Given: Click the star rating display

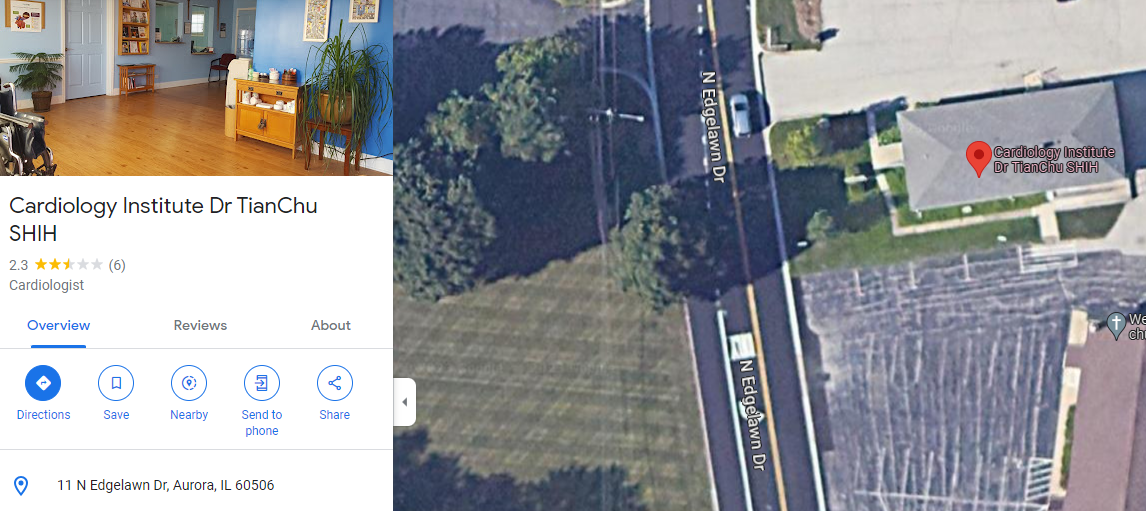Looking at the screenshot, I should pos(69,265).
